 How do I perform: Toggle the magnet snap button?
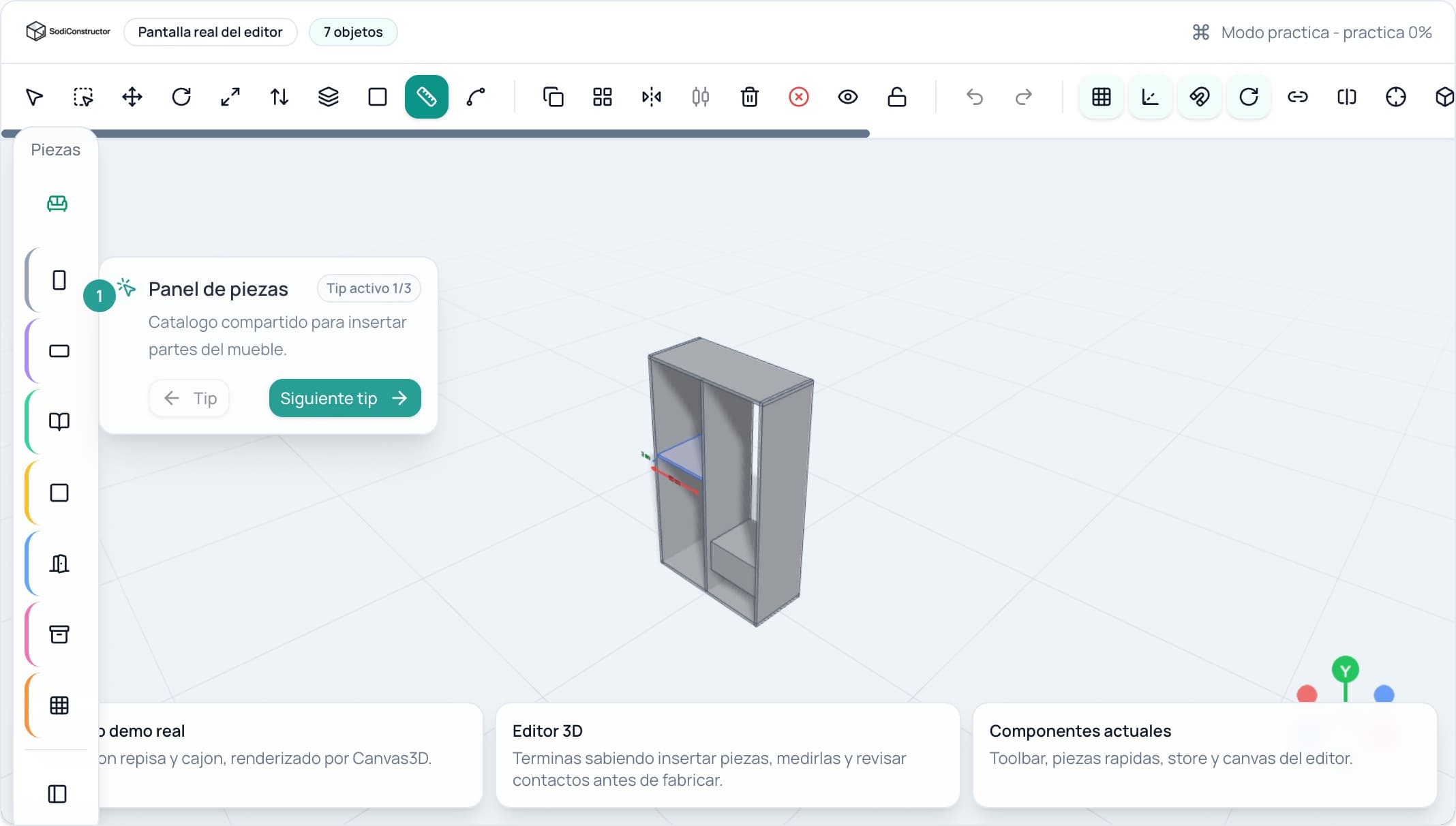pyautogui.click(x=1200, y=97)
